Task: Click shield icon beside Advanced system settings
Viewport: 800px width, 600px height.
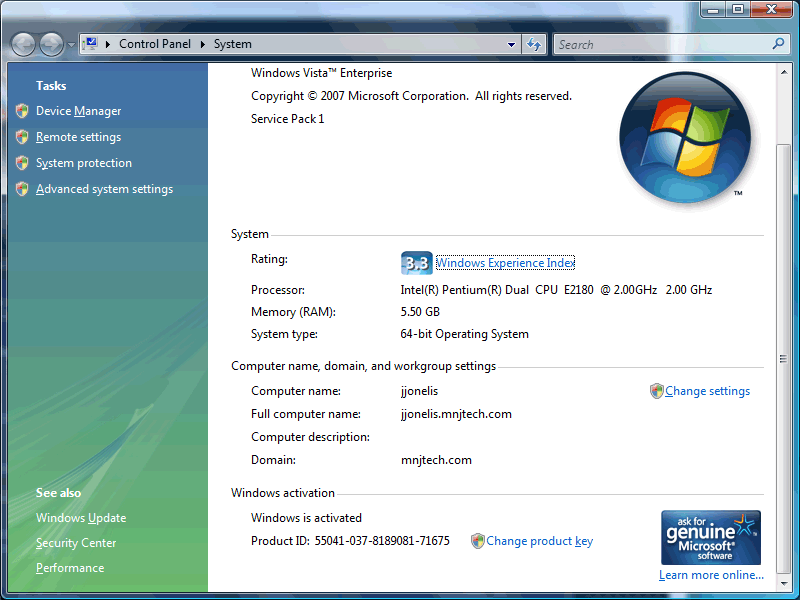Action: pyautogui.click(x=22, y=189)
